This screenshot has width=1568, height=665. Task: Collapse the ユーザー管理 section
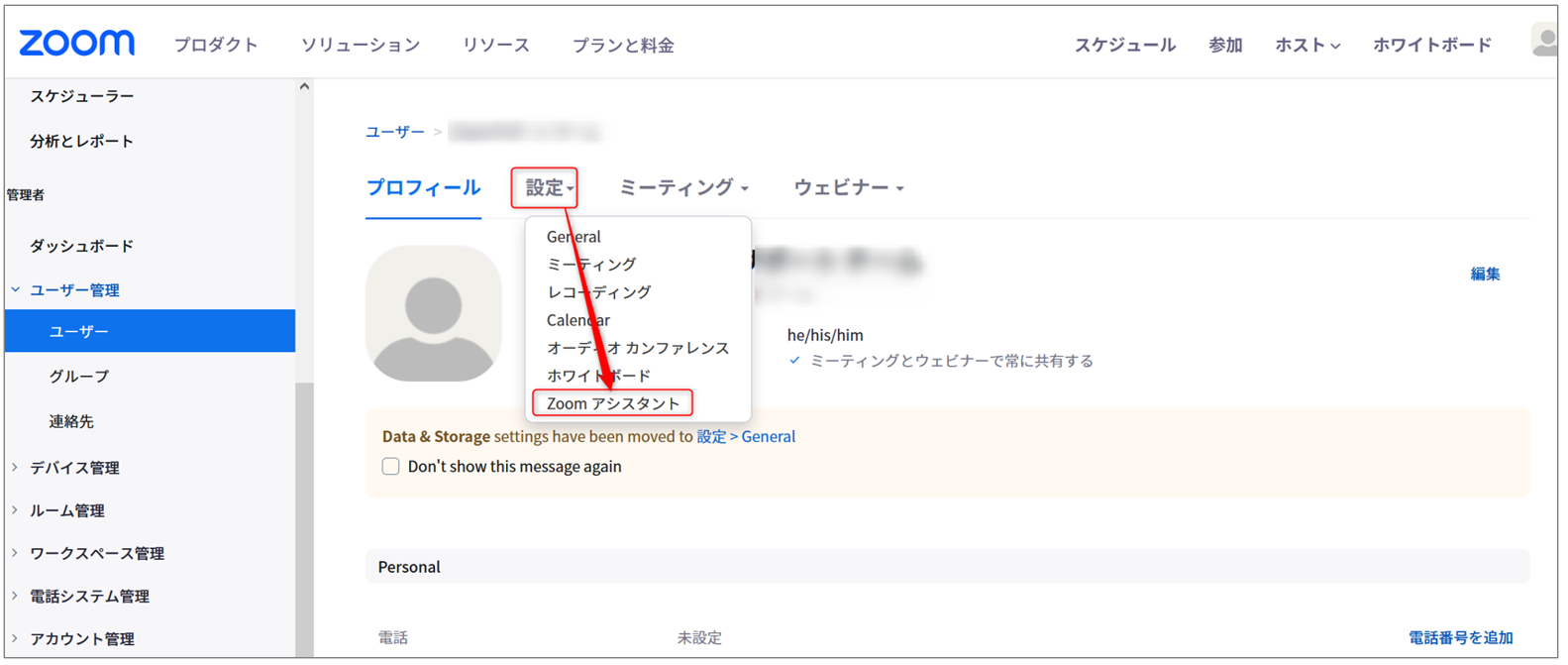[x=16, y=290]
